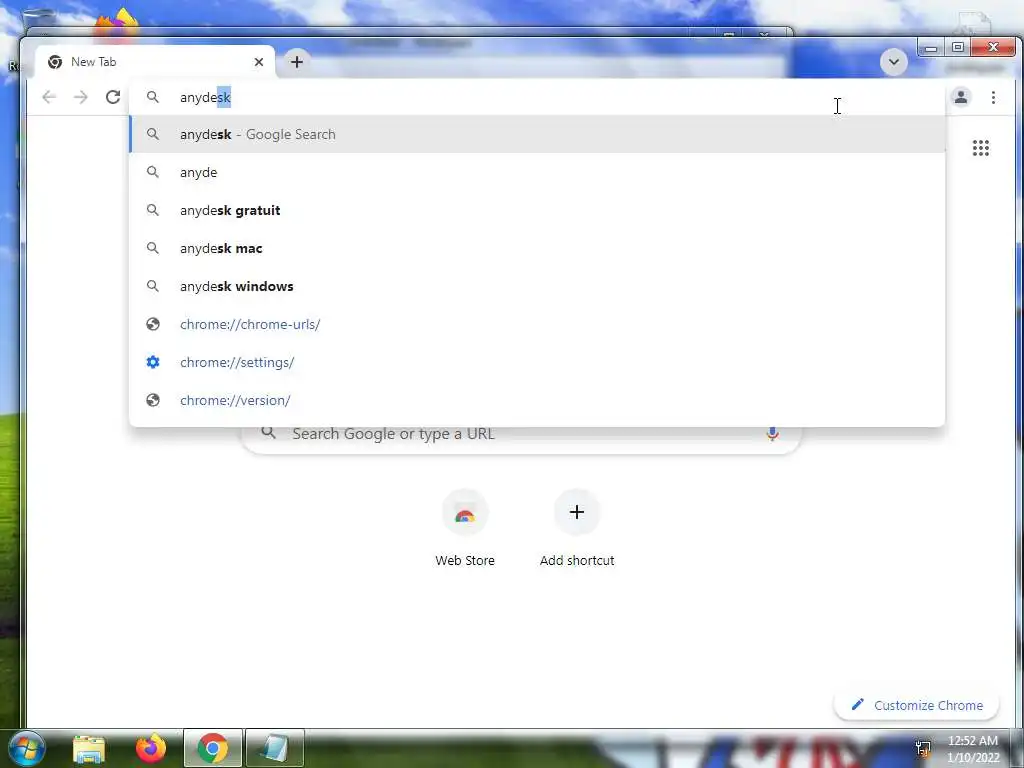Click the gear icon beside chrome://settings/
Screen dimensions: 1024x768
click(153, 362)
